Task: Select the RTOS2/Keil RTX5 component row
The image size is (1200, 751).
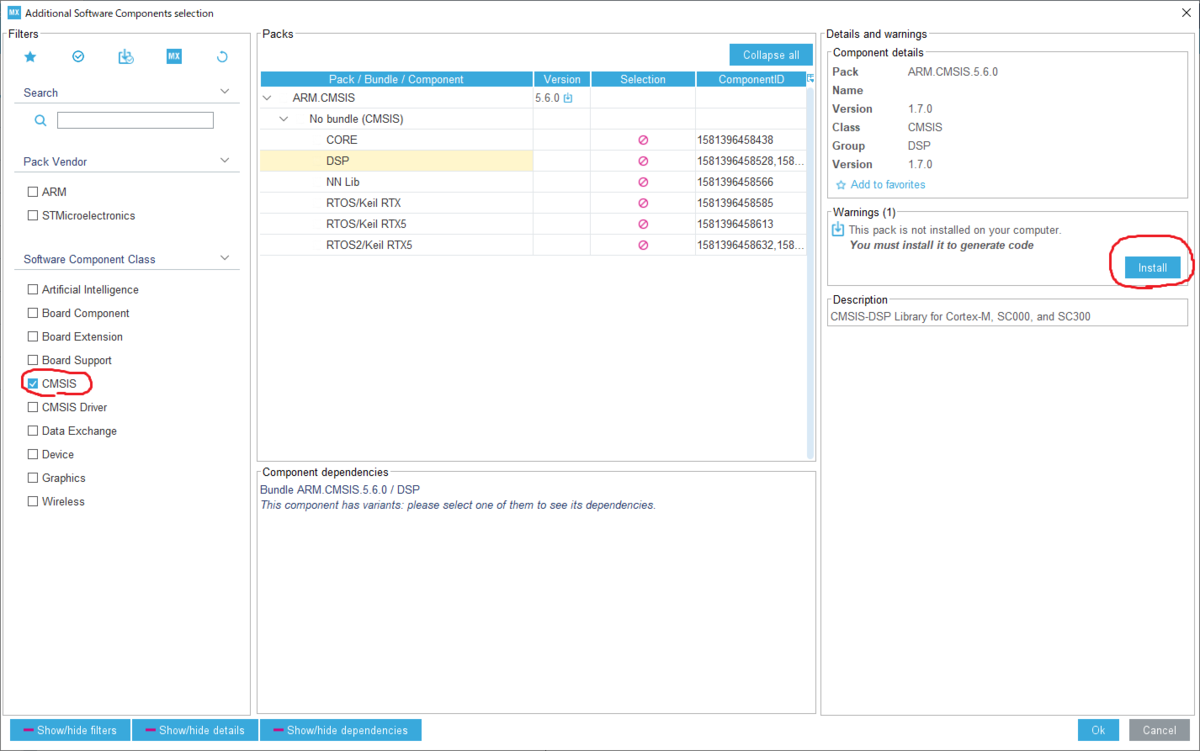Action: pos(533,245)
